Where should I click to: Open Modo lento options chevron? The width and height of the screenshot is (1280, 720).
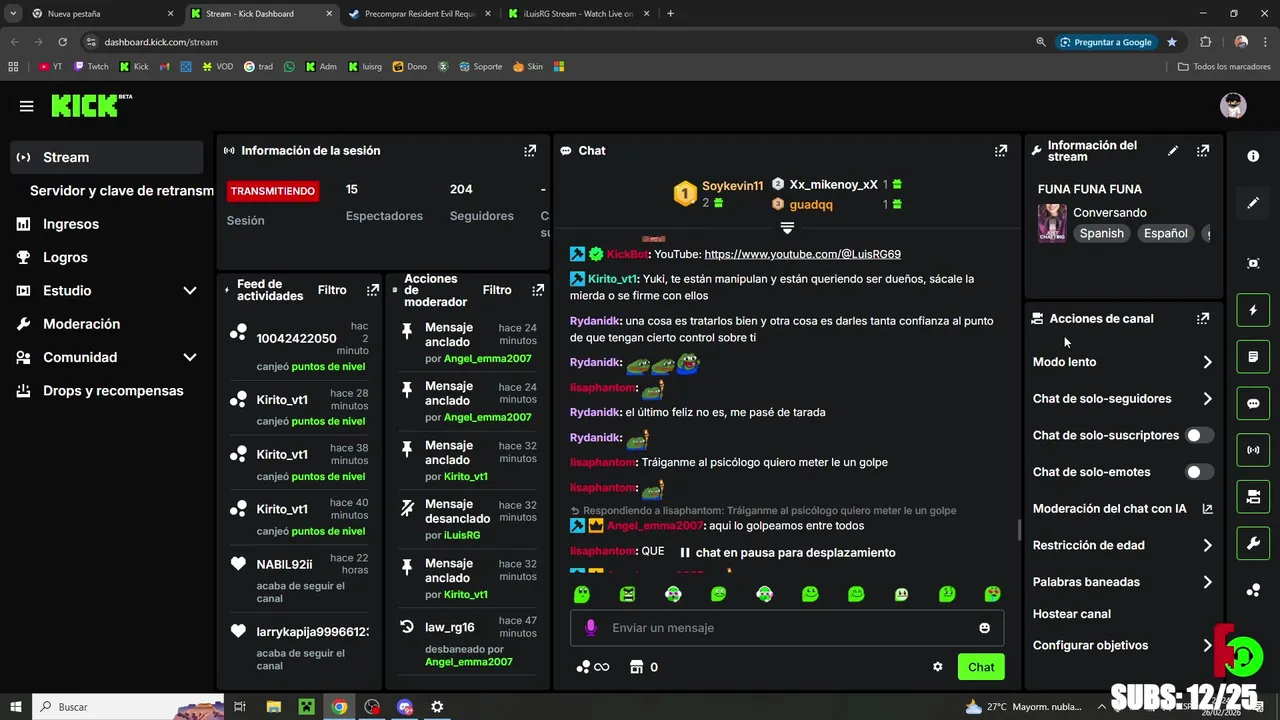point(1207,362)
